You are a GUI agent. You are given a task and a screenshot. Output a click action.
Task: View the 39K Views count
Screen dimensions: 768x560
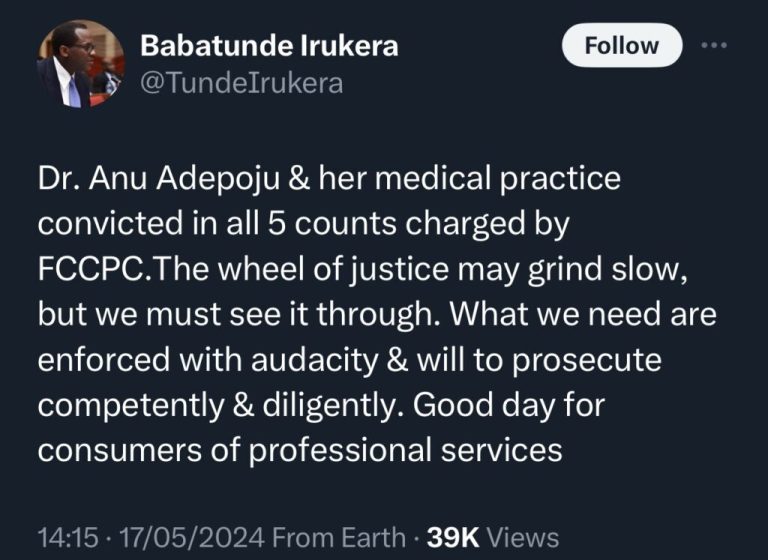(477, 536)
